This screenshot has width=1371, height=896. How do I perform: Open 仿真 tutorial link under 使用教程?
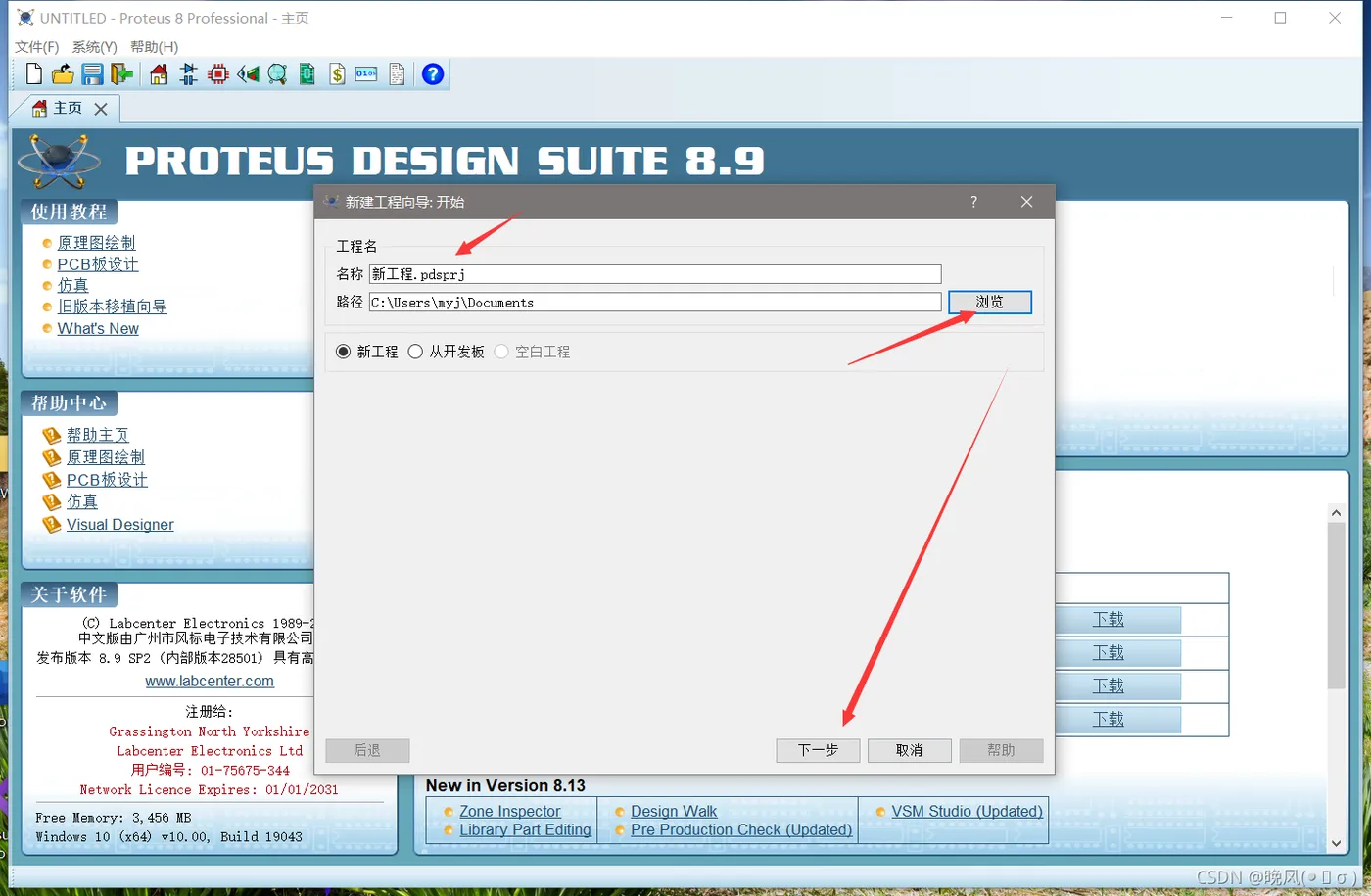[72, 285]
